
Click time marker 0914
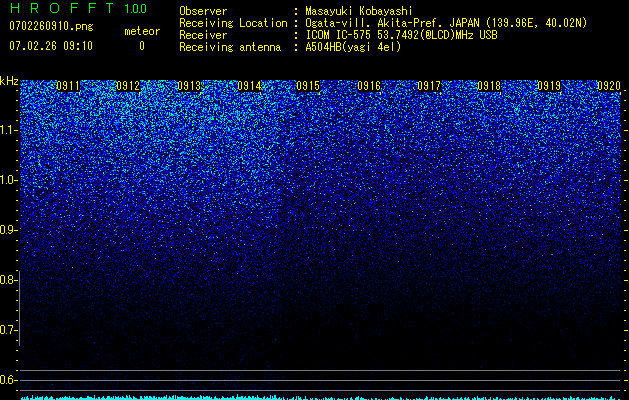point(249,86)
